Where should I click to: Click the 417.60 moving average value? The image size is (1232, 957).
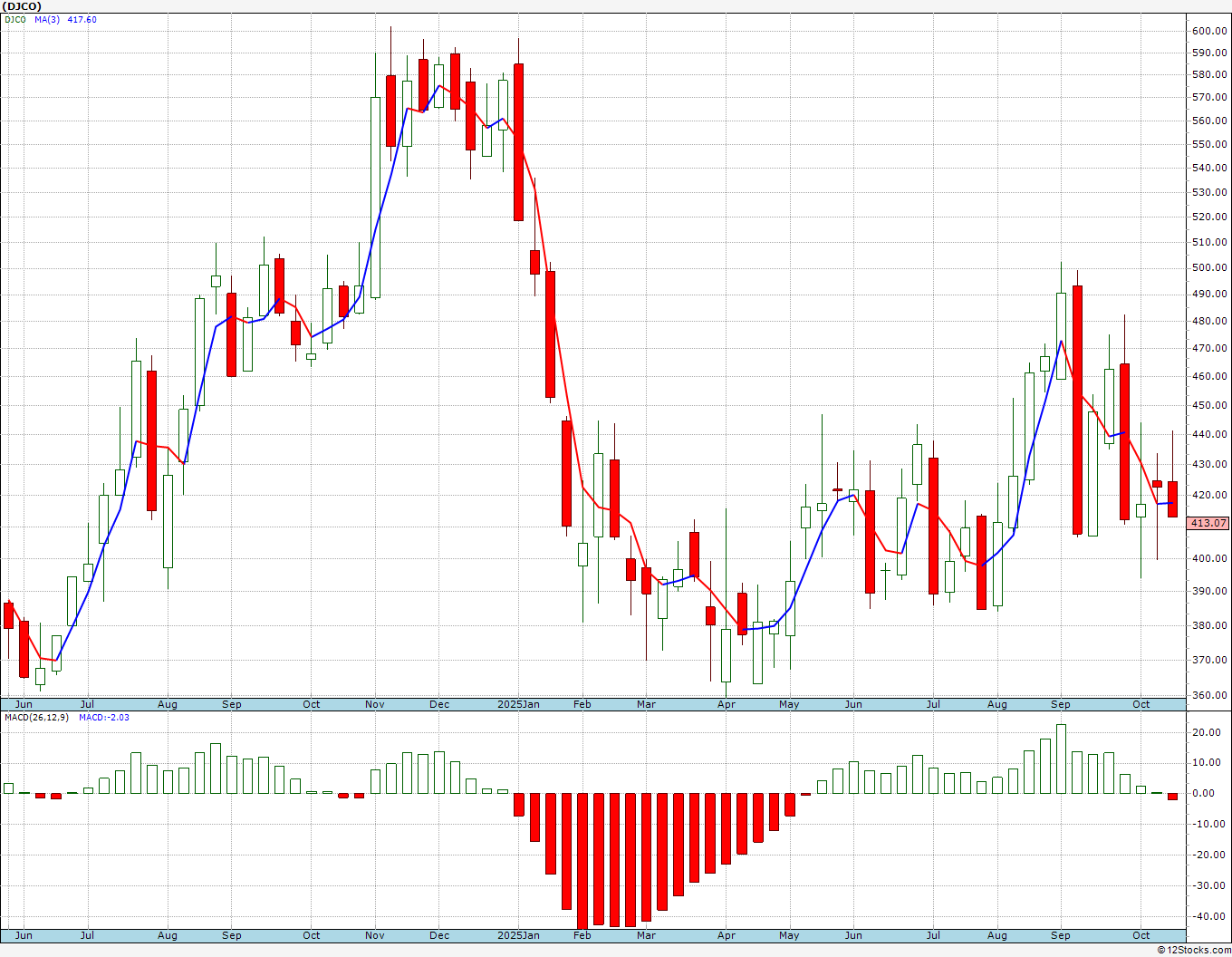(82, 19)
